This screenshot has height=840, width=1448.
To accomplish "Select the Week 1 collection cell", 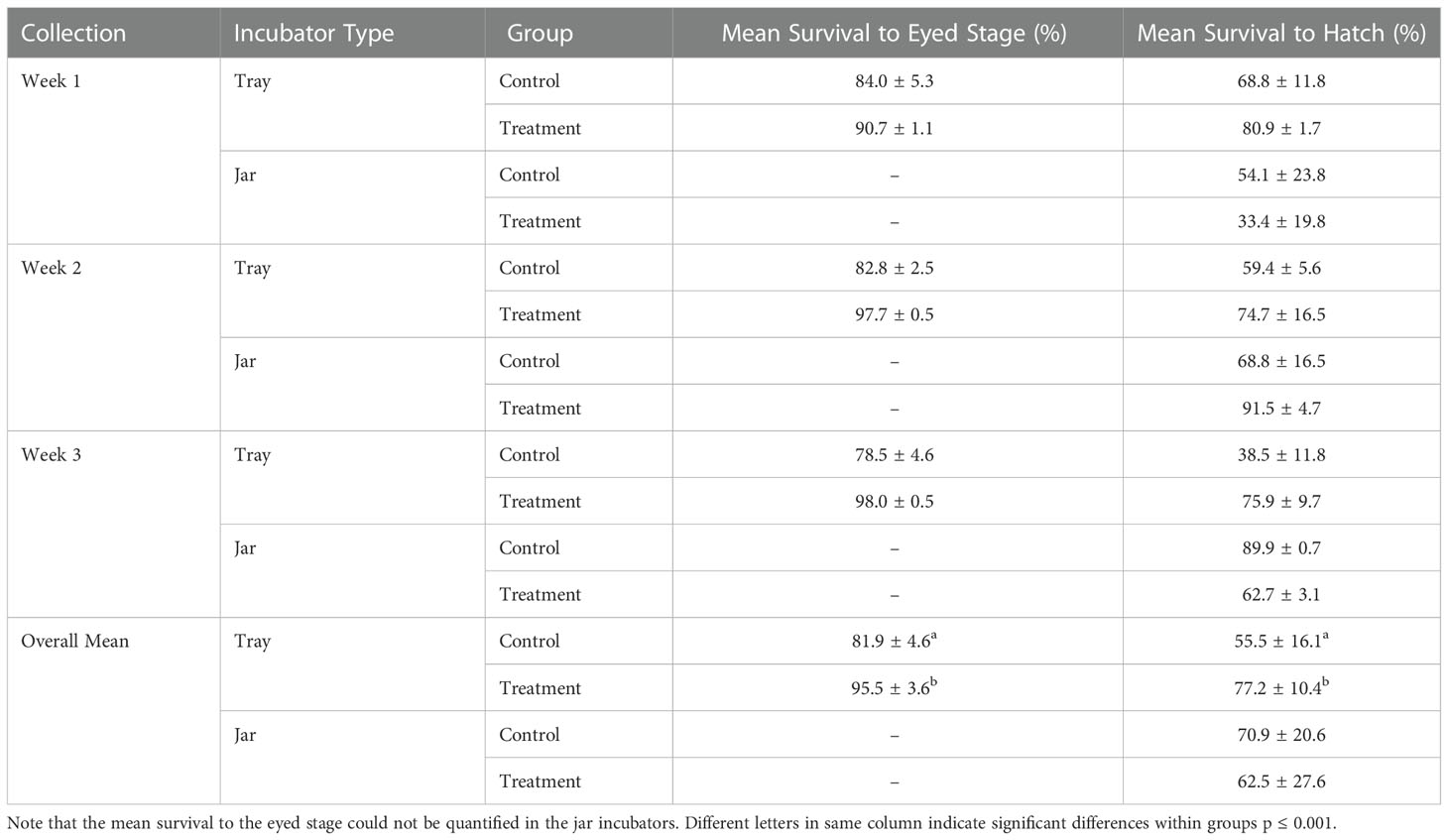I will click(x=51, y=81).
